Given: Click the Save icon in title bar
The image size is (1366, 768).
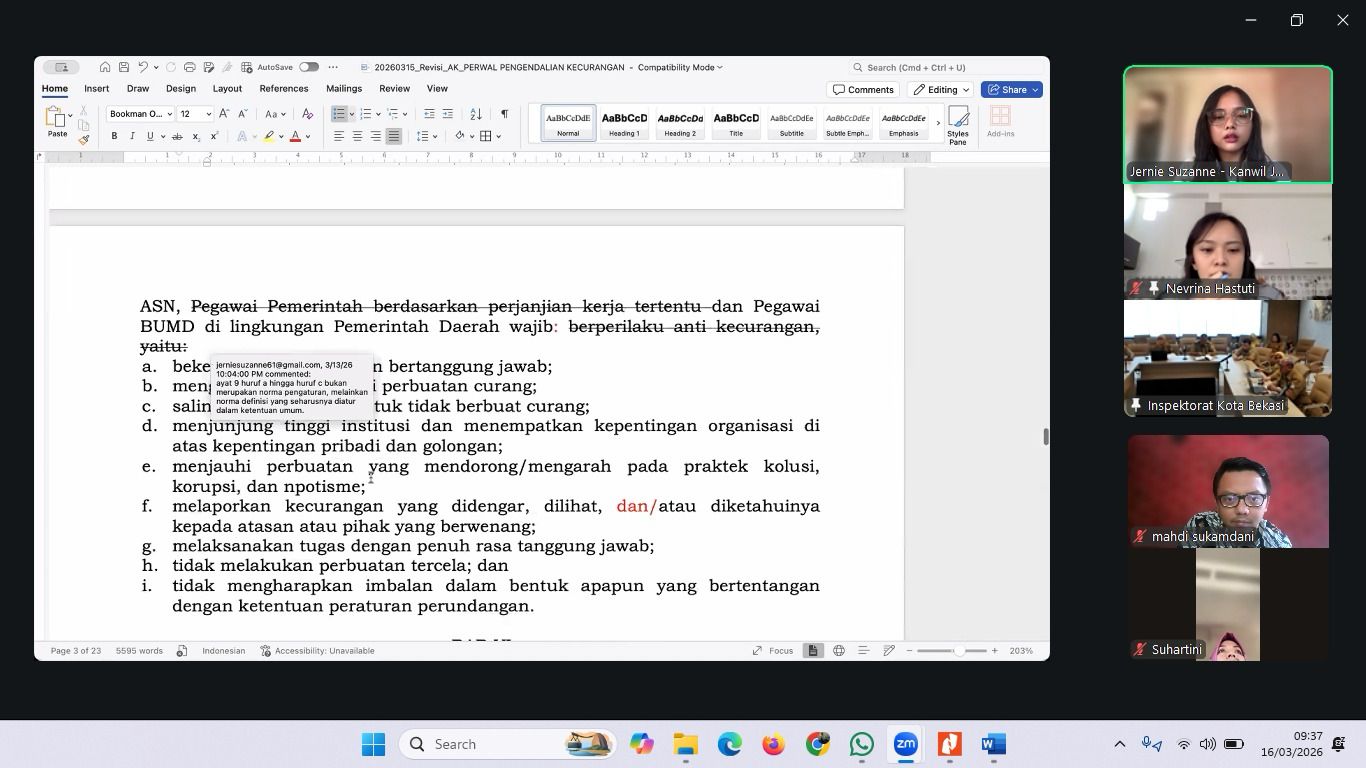Looking at the screenshot, I should (x=124, y=67).
